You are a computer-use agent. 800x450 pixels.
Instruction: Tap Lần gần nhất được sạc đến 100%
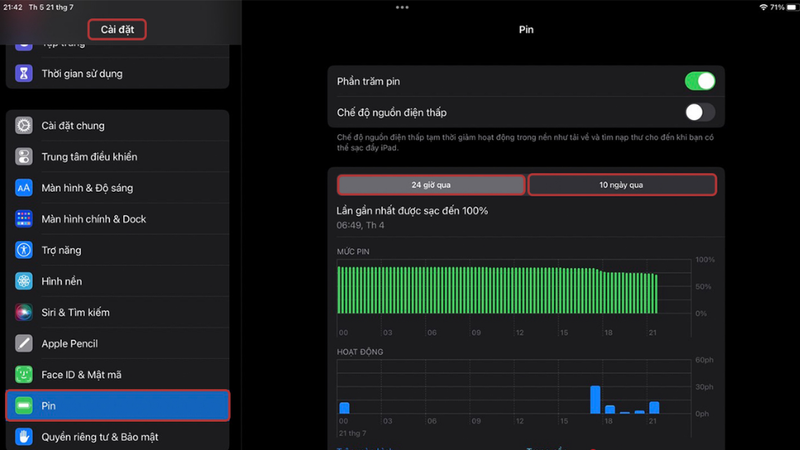tap(412, 211)
